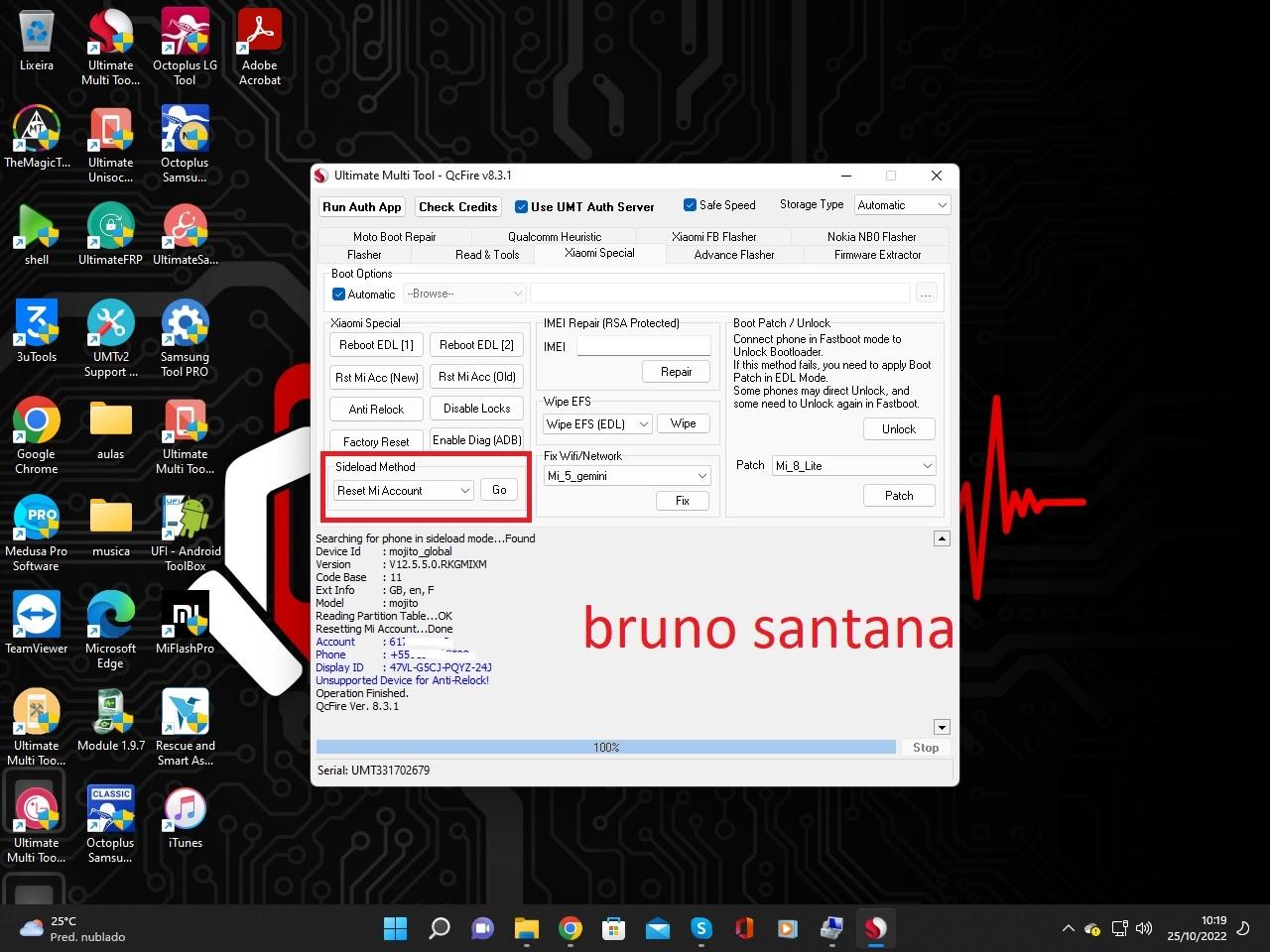Launch UltimateSams desktop icon
The image size is (1270, 952).
pos(185,235)
